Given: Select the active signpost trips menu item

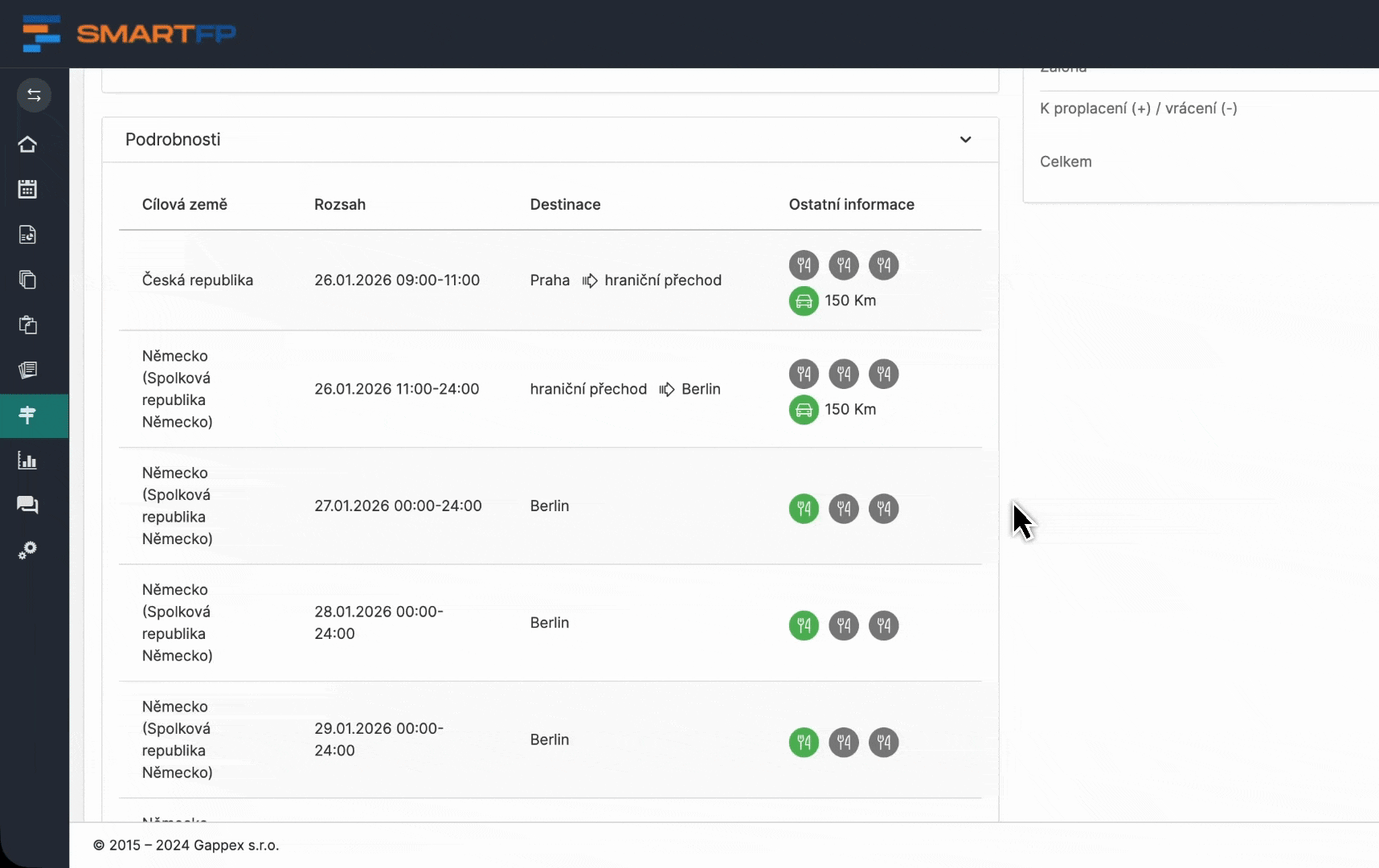Looking at the screenshot, I should pos(27,416).
